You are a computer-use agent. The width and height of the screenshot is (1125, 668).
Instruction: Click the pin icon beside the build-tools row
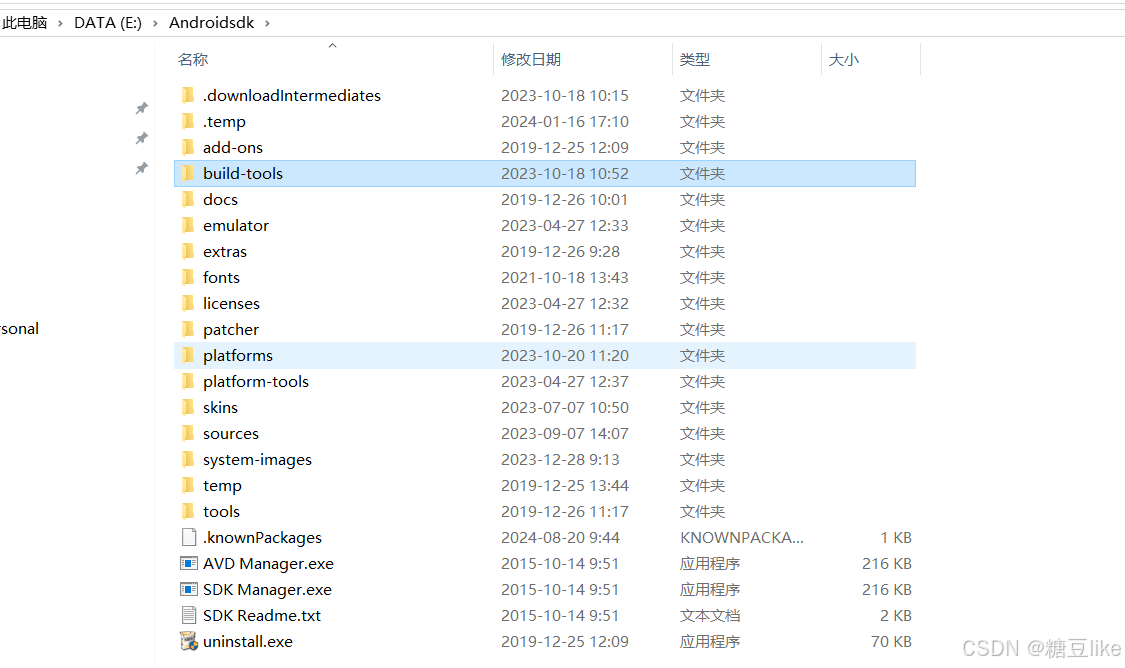click(141, 169)
